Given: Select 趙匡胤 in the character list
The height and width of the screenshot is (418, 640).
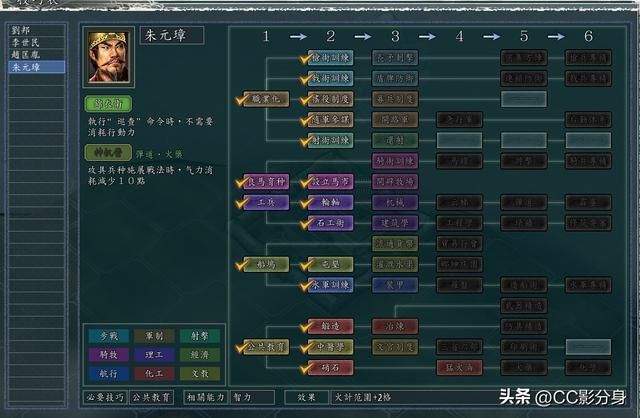Looking at the screenshot, I should click(36, 55).
